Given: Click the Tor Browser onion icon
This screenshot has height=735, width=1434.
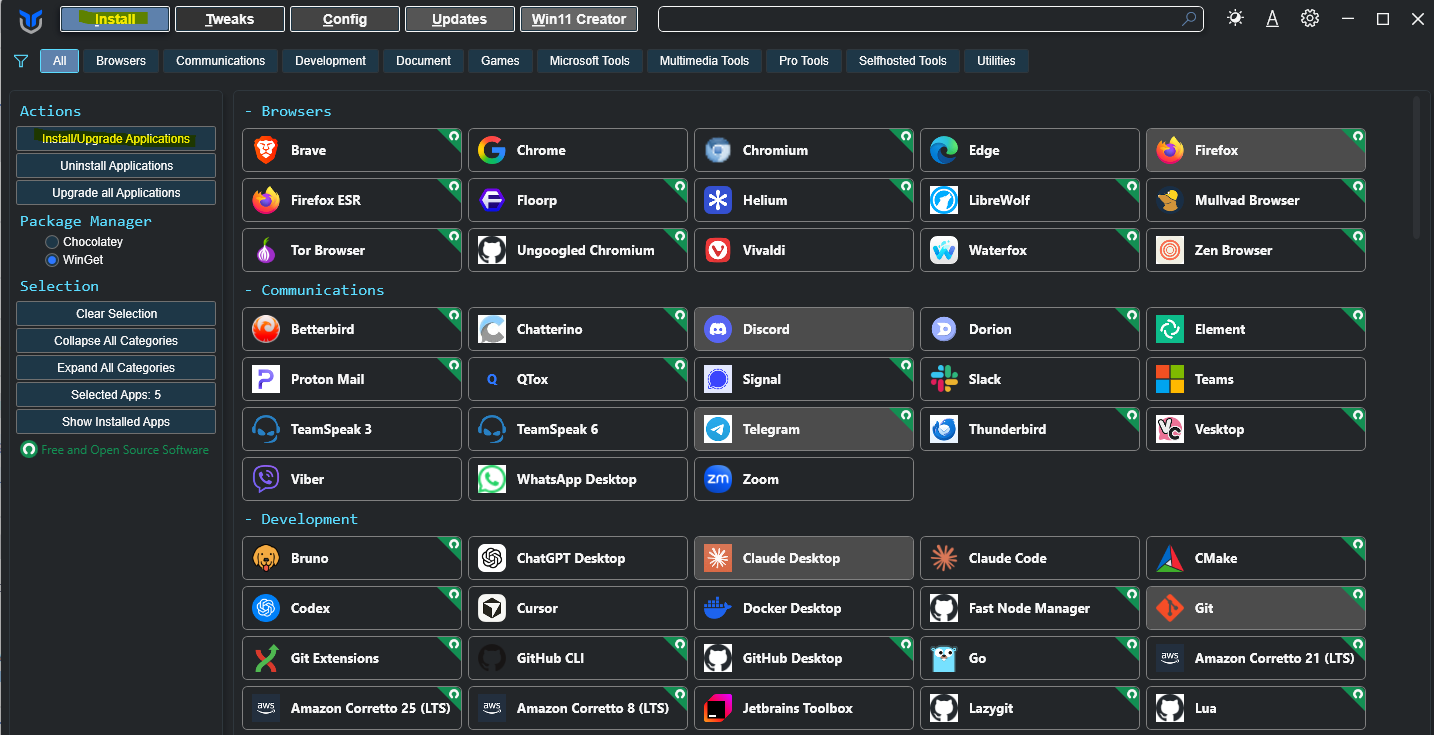Looking at the screenshot, I should pos(266,250).
